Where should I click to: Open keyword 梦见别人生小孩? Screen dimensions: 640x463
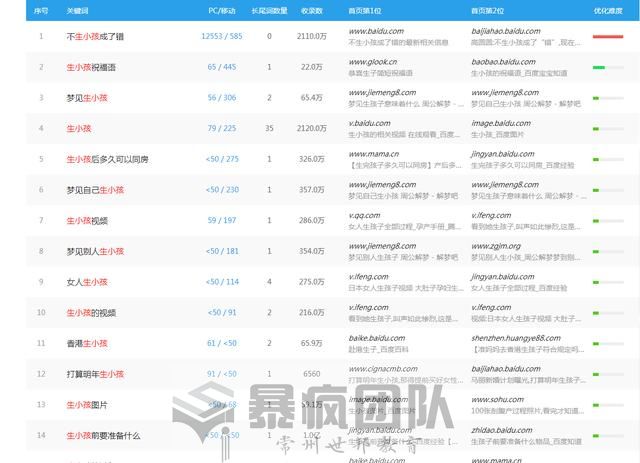[95, 251]
